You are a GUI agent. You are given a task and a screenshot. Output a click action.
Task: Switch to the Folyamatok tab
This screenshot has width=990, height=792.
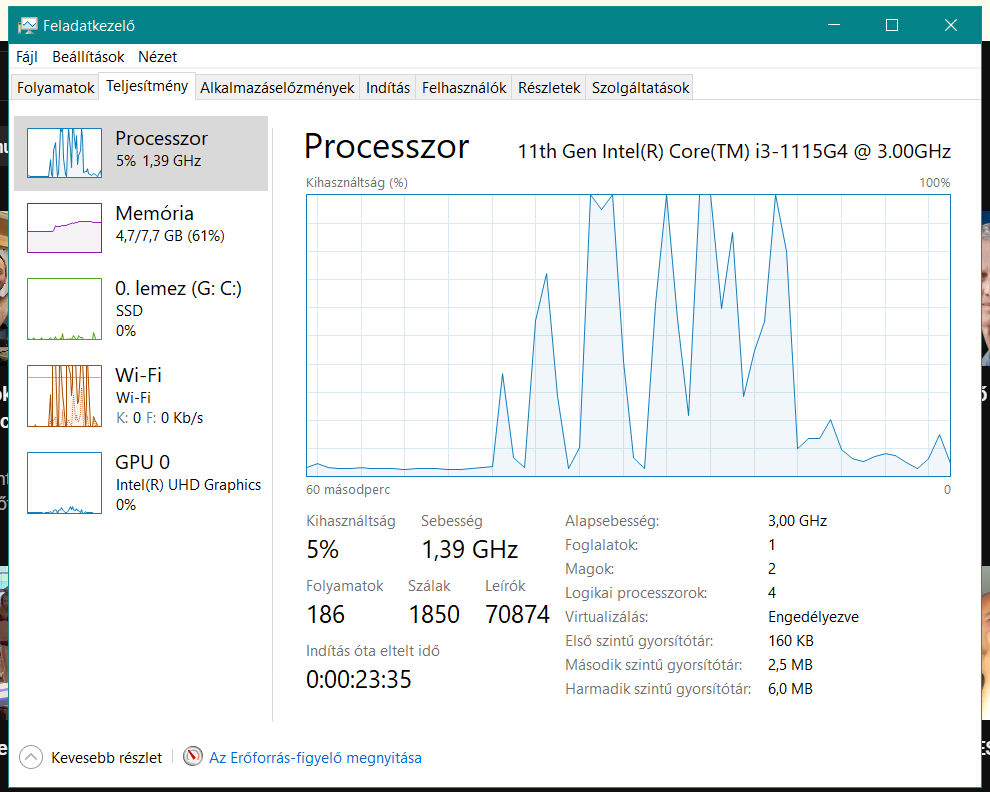(x=56, y=87)
